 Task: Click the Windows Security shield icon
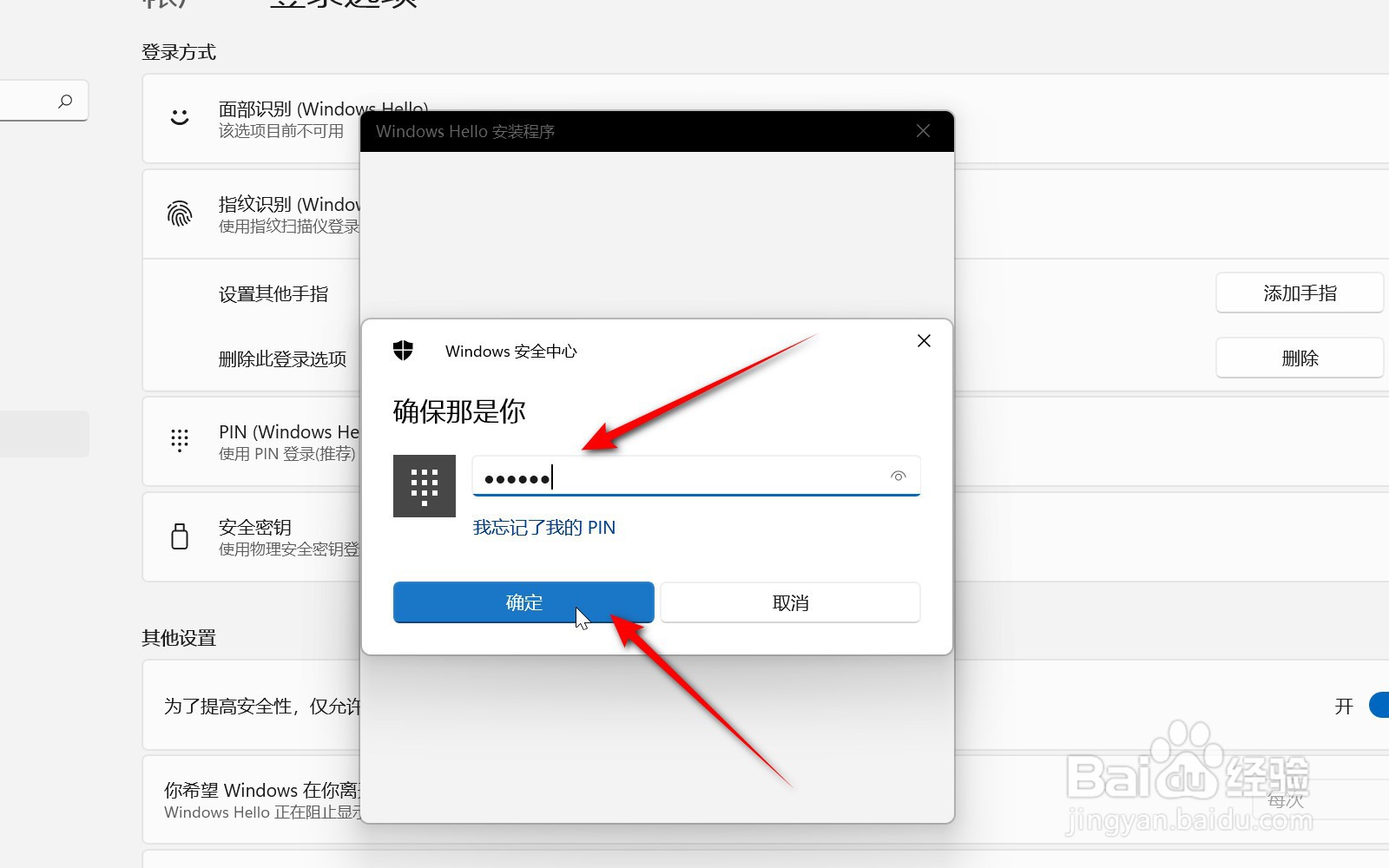pos(403,351)
